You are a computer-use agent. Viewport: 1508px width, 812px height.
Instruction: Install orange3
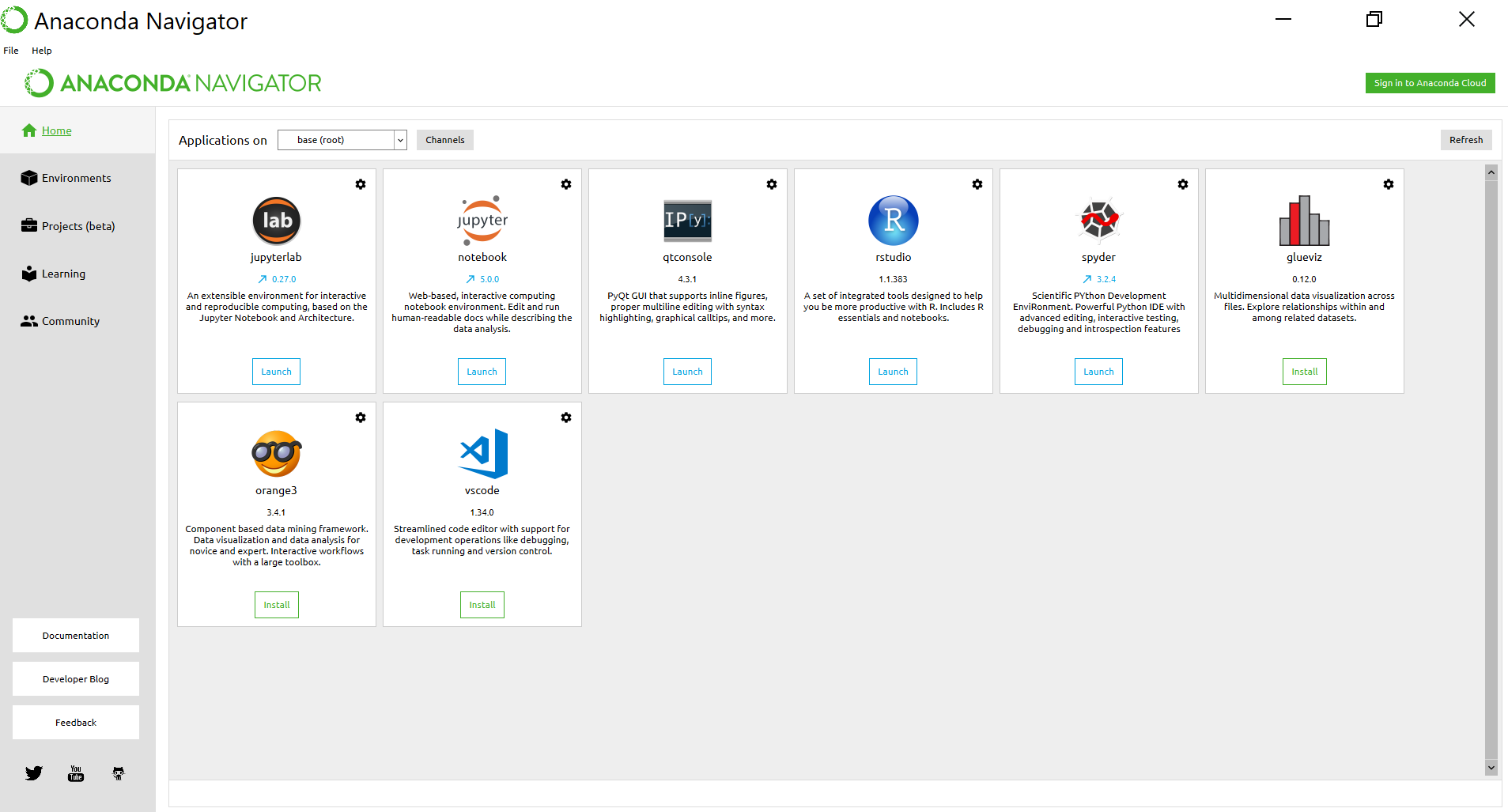tap(277, 605)
